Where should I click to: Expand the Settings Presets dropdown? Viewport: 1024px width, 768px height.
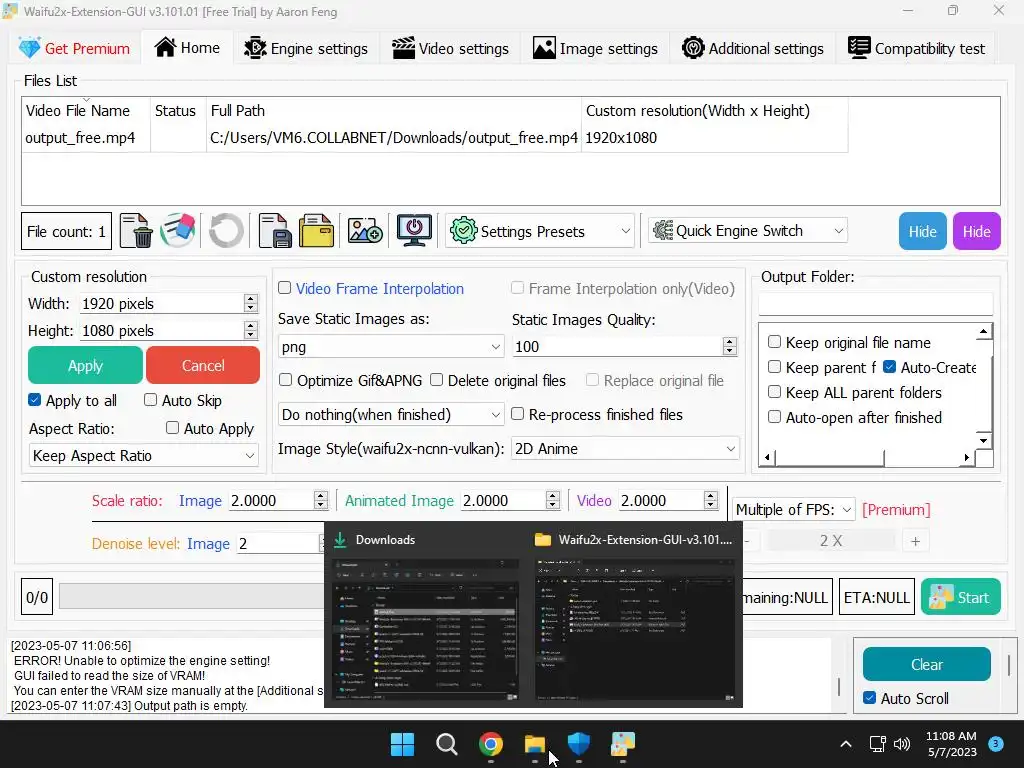[539, 231]
